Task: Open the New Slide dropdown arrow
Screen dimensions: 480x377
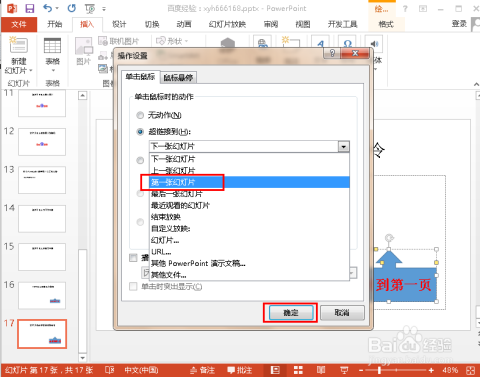Action: [x=31, y=71]
